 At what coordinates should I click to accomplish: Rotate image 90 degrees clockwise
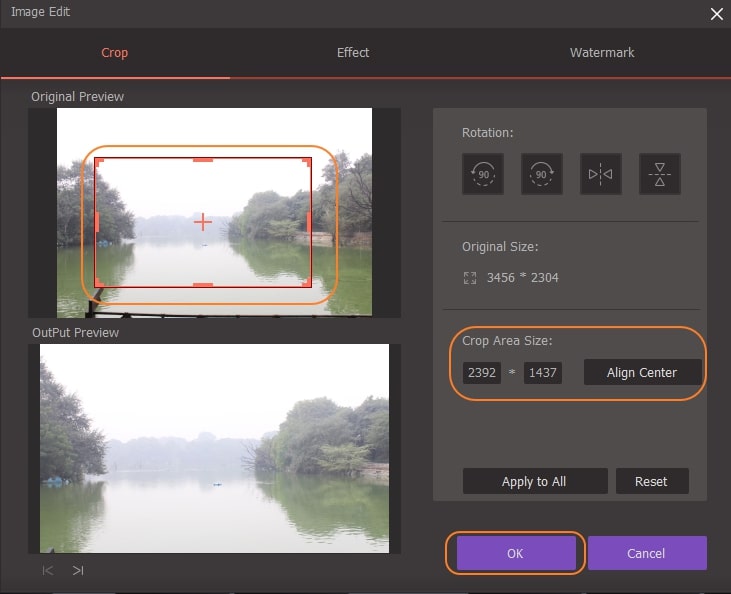coord(541,174)
